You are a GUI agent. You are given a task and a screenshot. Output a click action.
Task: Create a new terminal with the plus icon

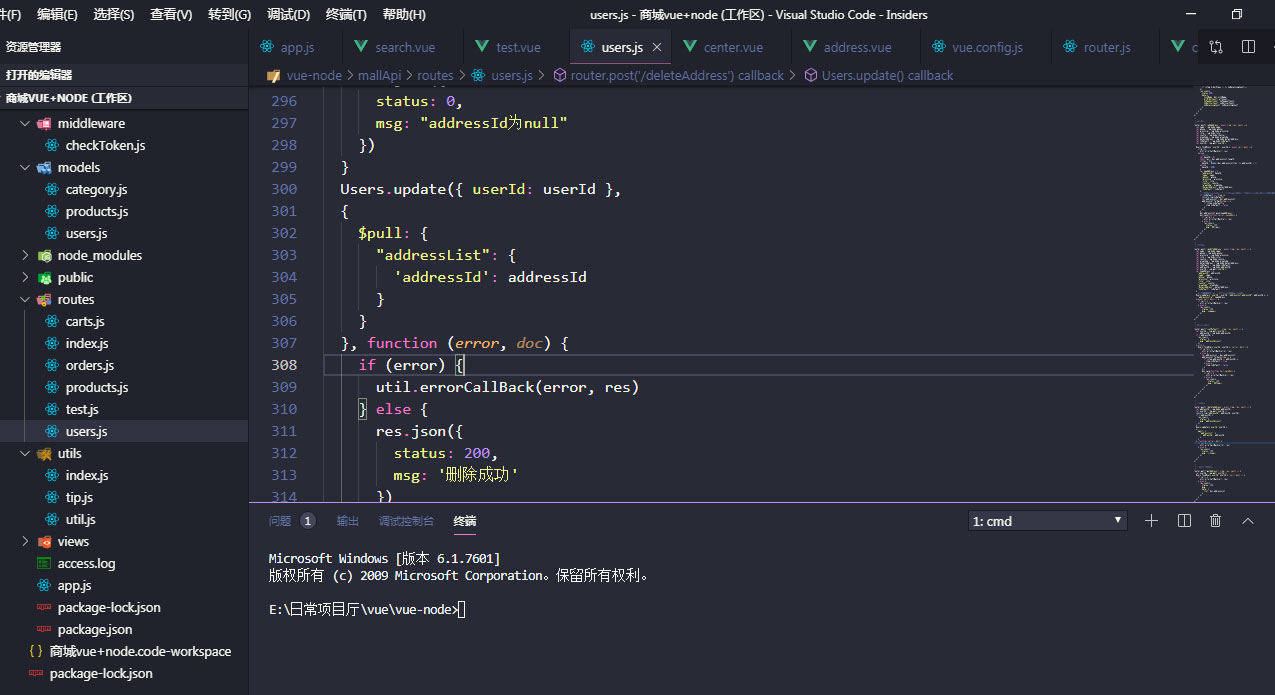1151,520
